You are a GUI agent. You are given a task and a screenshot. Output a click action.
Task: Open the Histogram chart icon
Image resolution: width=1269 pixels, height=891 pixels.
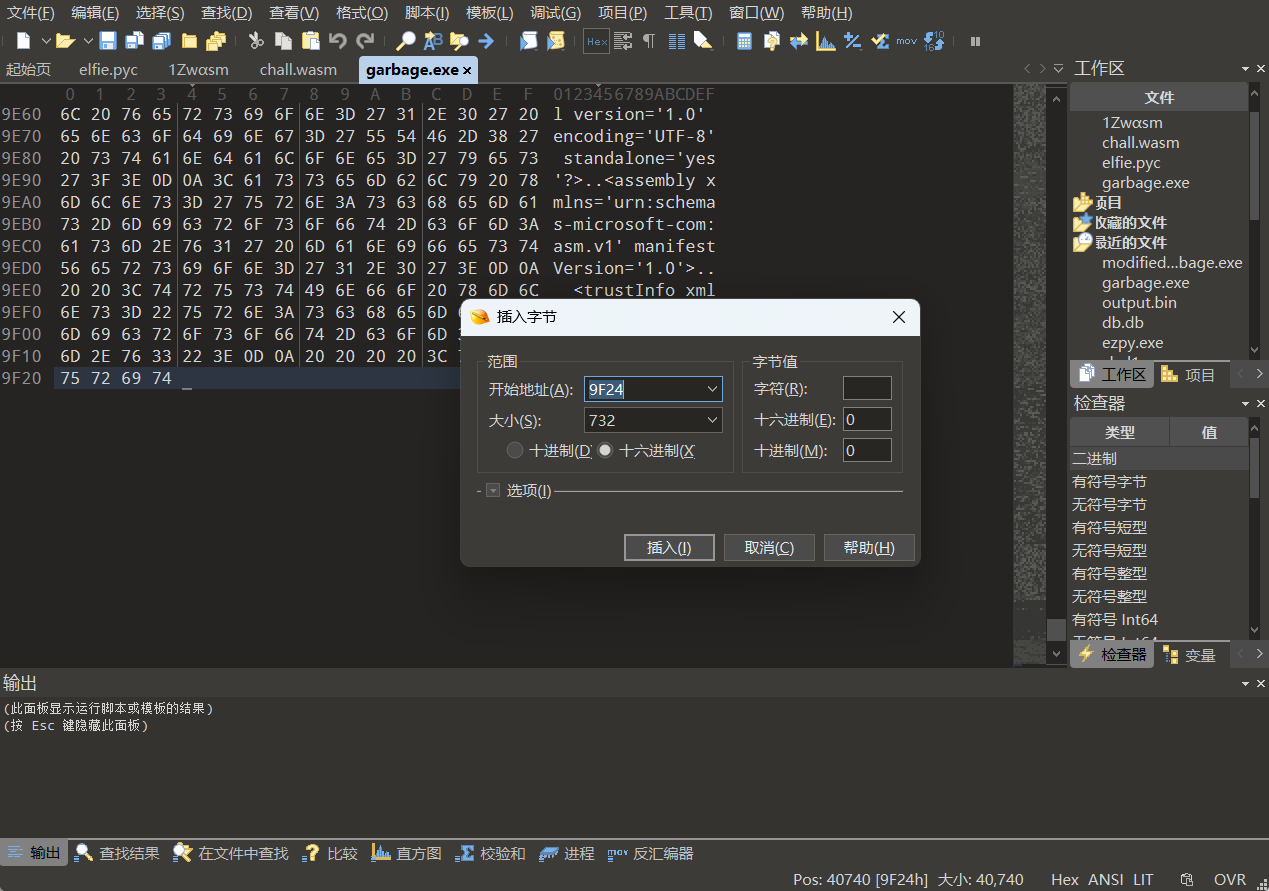pyautogui.click(x=825, y=41)
